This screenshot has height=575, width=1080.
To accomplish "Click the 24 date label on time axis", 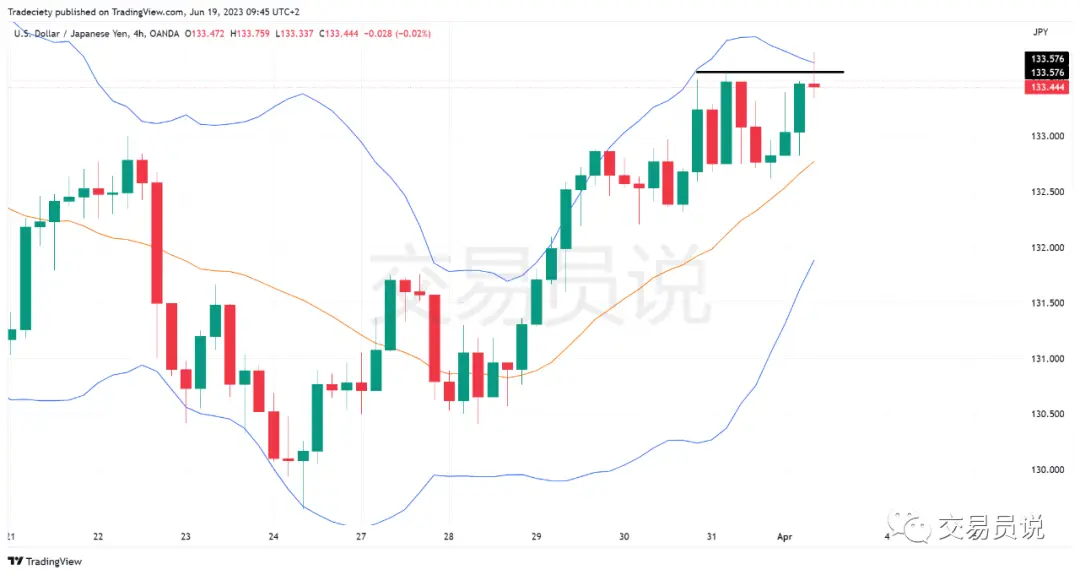I will point(273,537).
